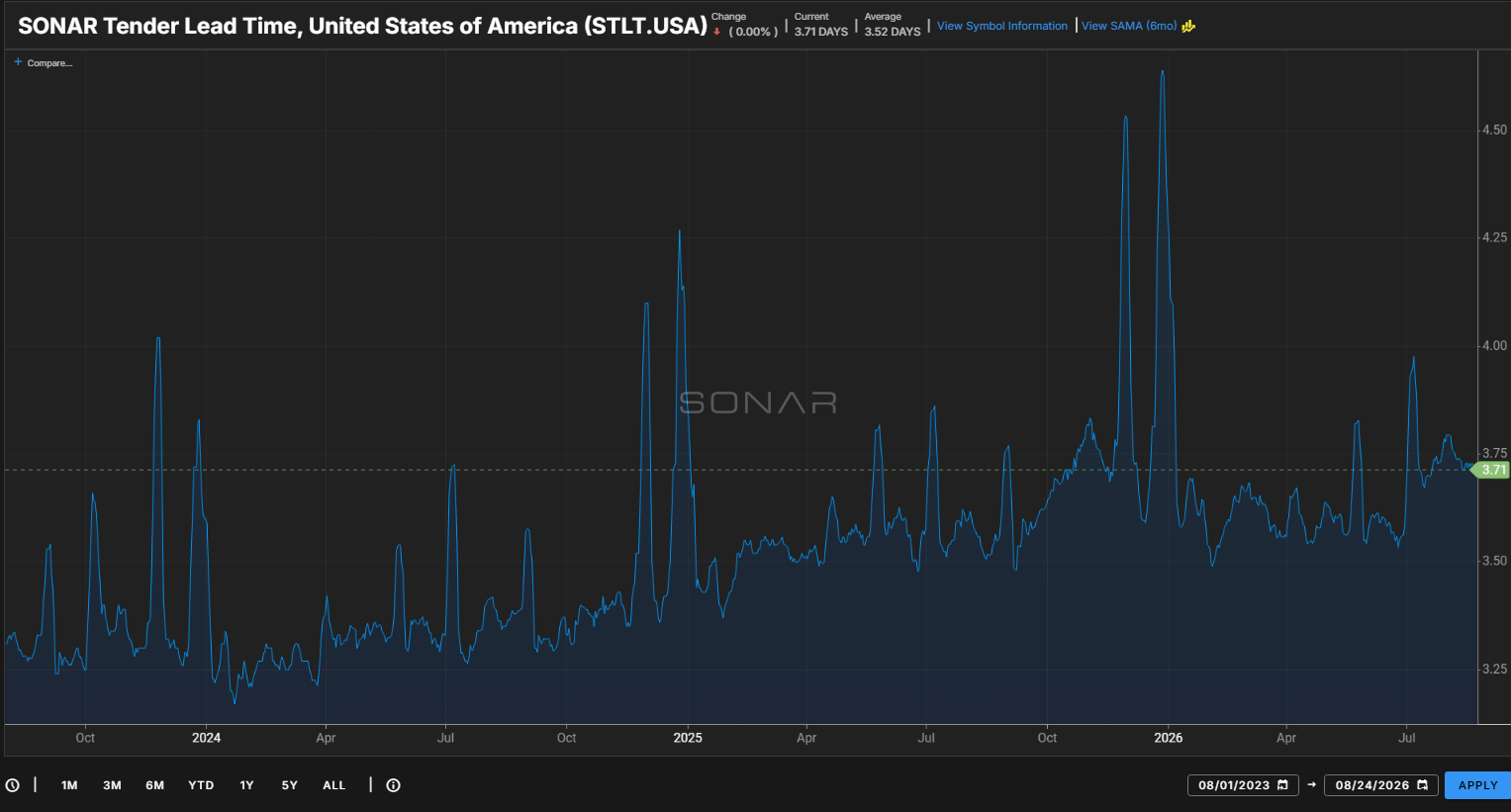Select the ALL time range
1511x812 pixels.
(334, 785)
